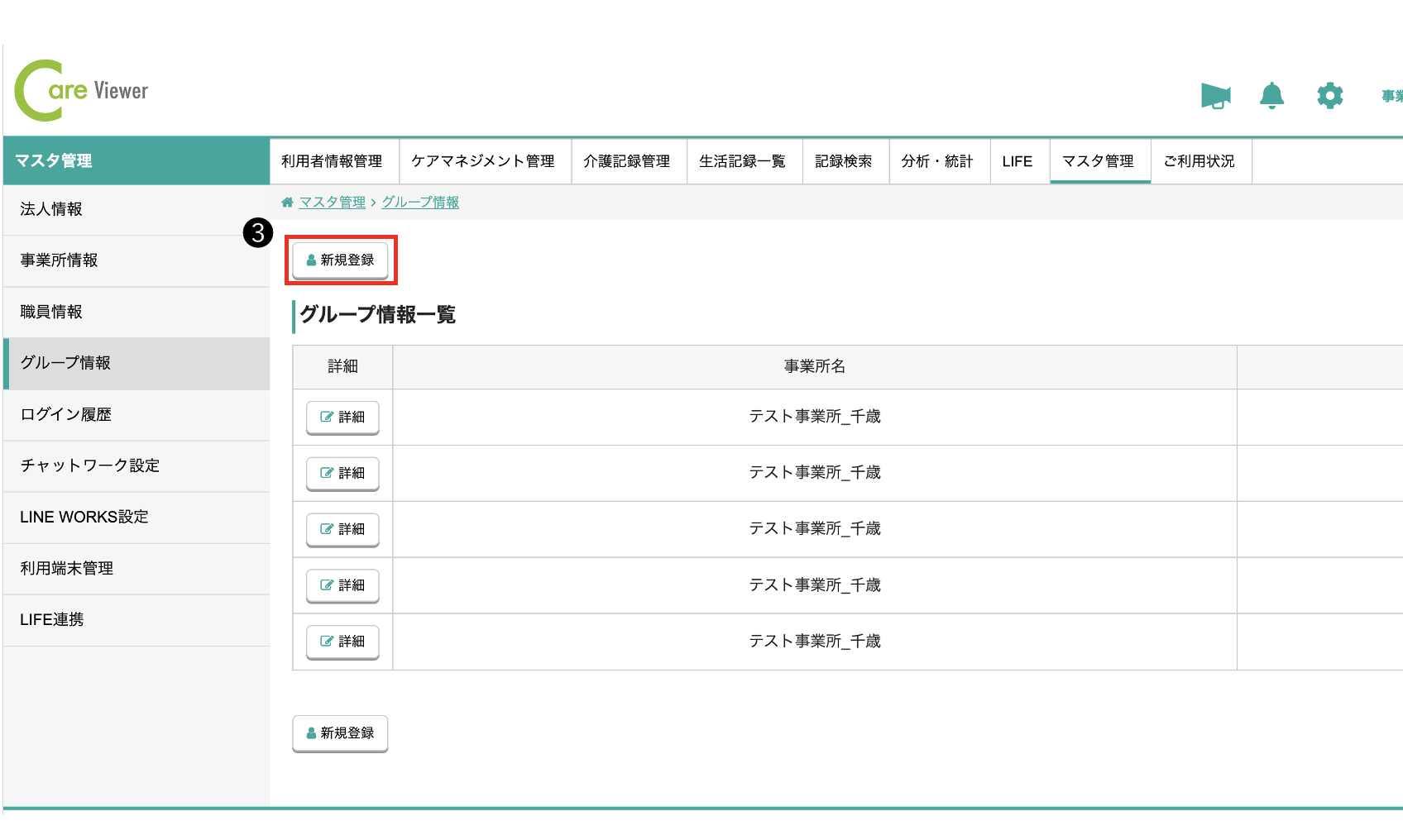Viewport: 1403px width, 840px height.
Task: Click the Care Viewer logo
Action: coord(81,89)
